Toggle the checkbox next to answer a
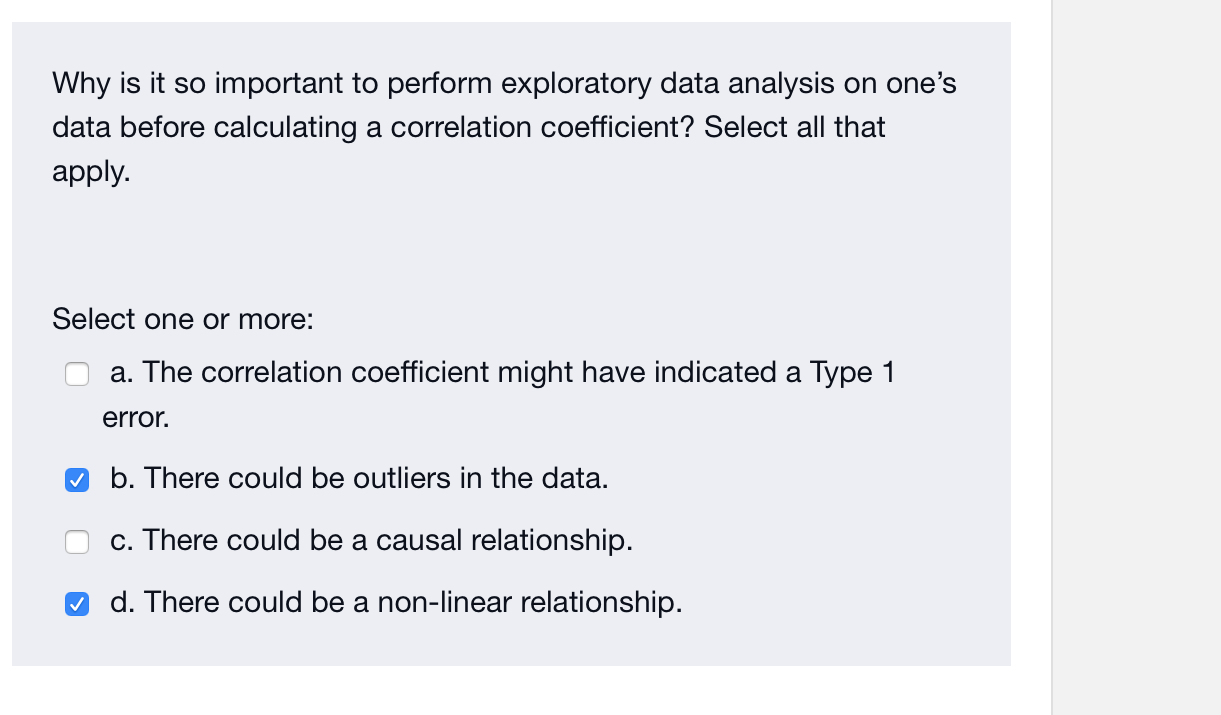 76,374
